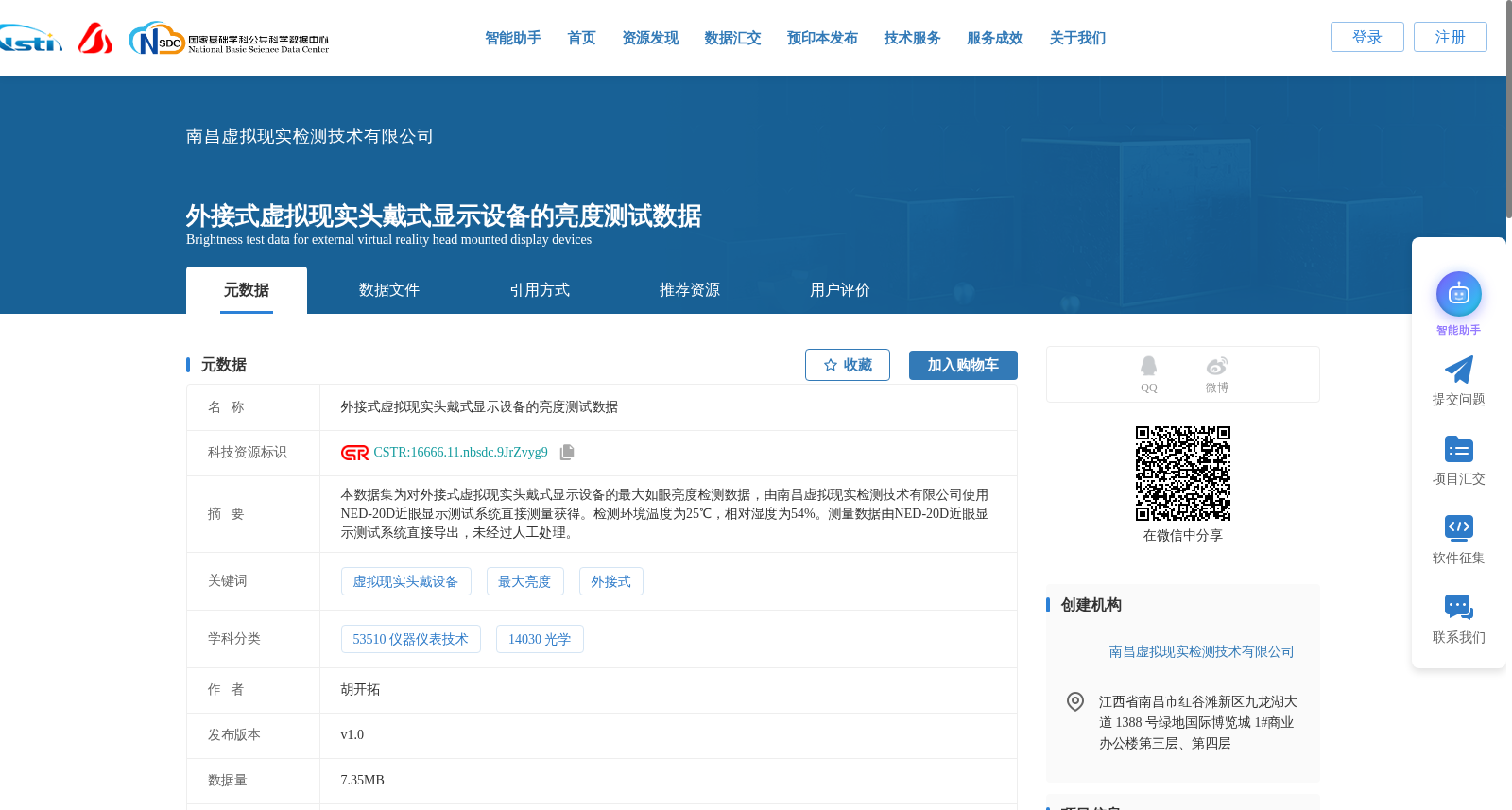Click the 登录 login button
The height and width of the screenshot is (810, 1512).
[x=1367, y=37]
